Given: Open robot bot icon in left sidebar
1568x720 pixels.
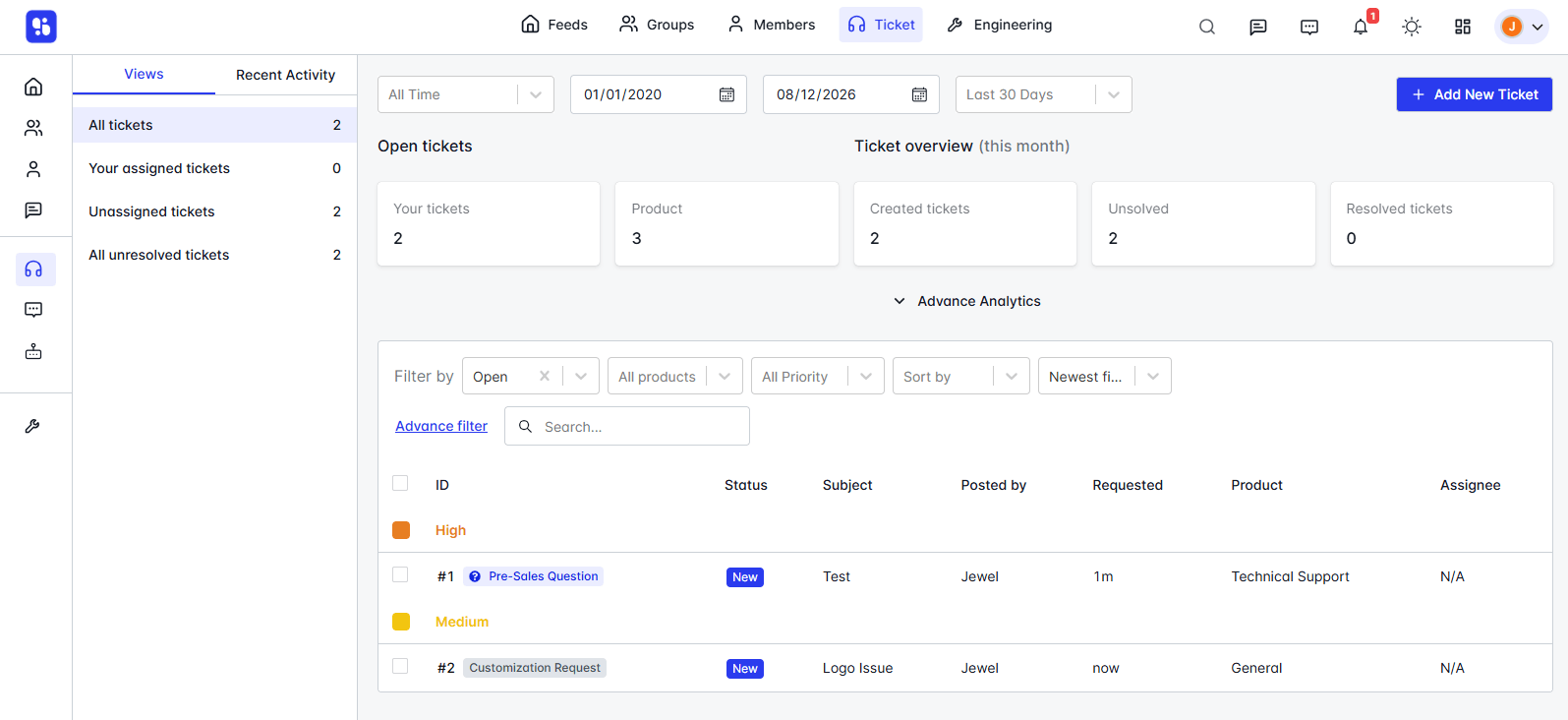Looking at the screenshot, I should pyautogui.click(x=33, y=351).
